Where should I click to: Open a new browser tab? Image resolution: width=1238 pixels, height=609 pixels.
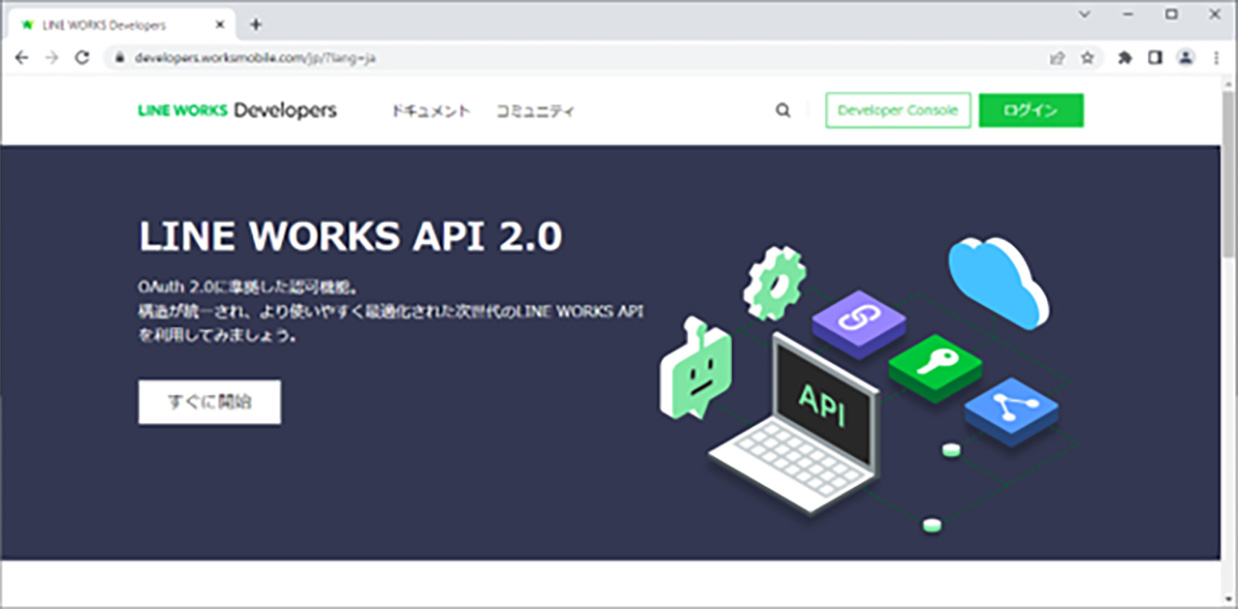(256, 24)
